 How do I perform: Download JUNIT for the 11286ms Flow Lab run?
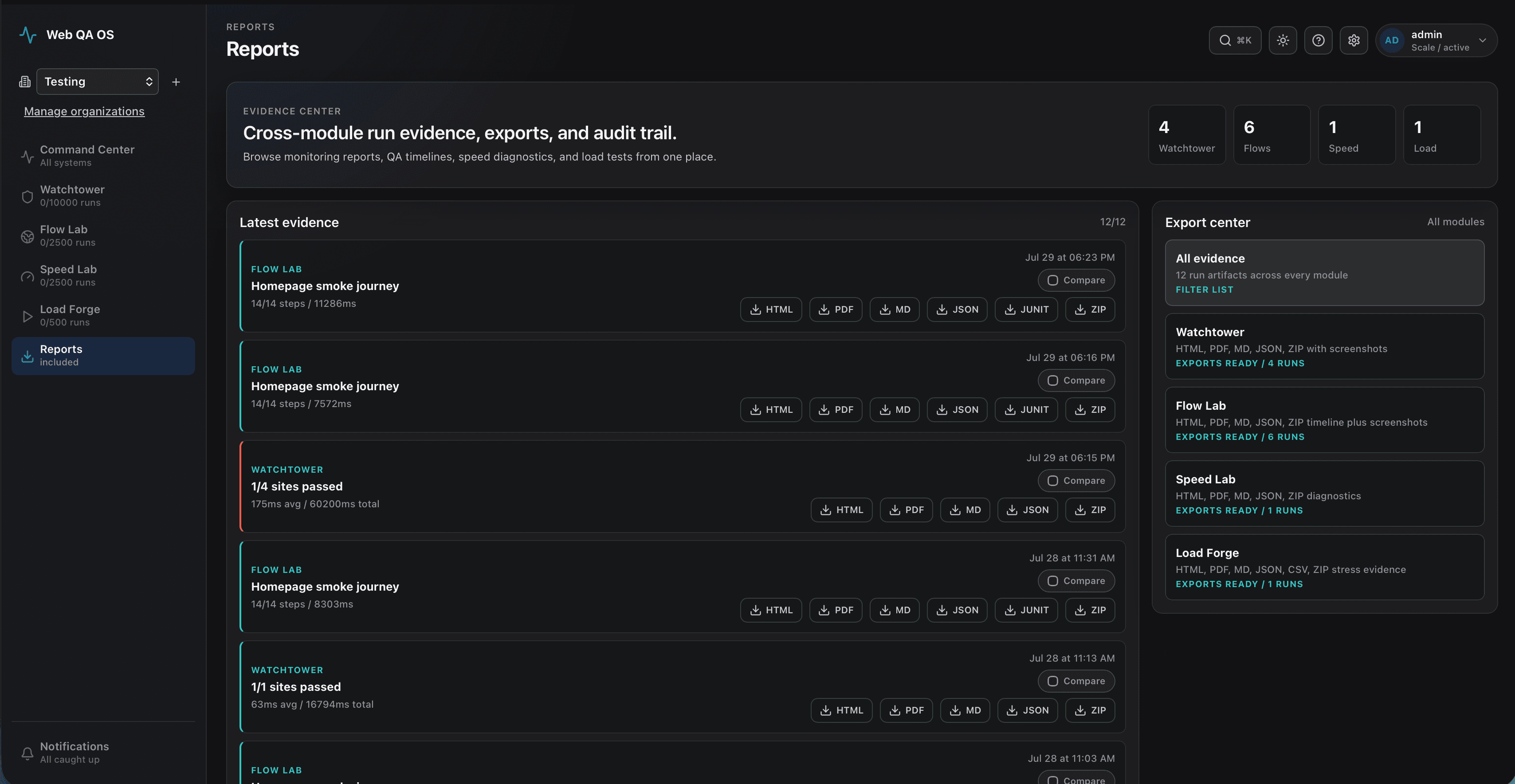coord(1026,310)
